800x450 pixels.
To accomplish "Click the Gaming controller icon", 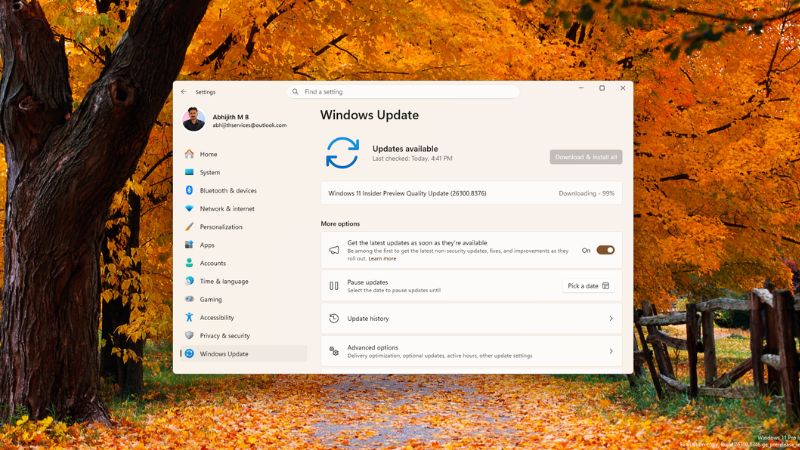I will click(189, 299).
